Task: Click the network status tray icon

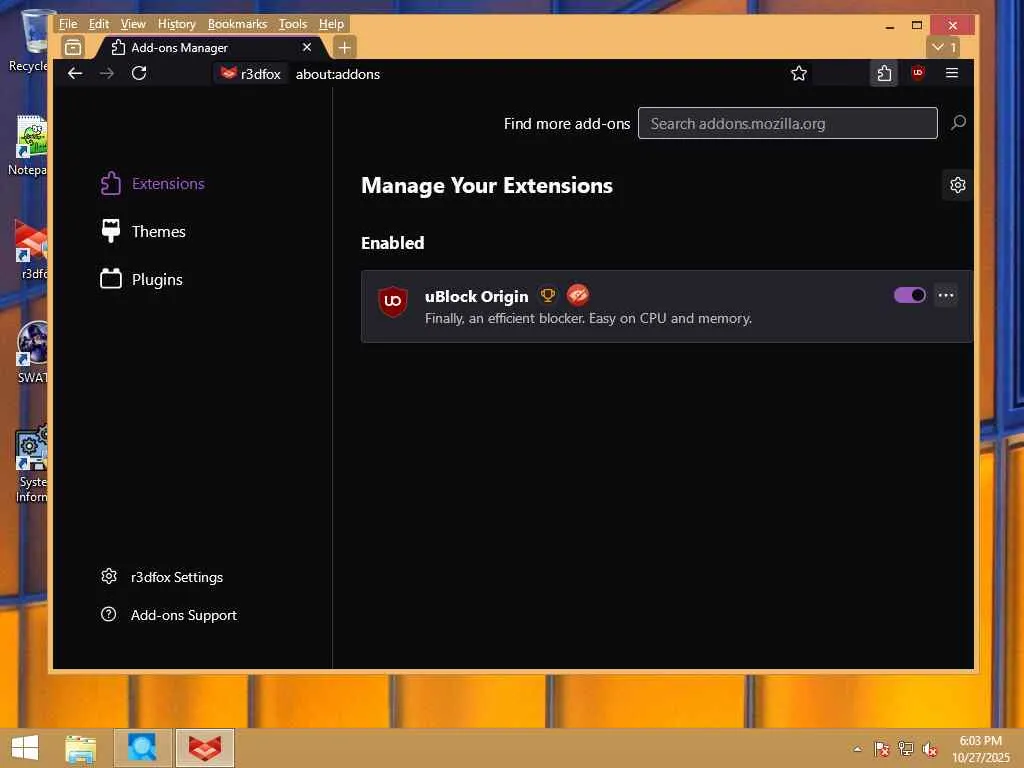Action: pyautogui.click(x=905, y=749)
